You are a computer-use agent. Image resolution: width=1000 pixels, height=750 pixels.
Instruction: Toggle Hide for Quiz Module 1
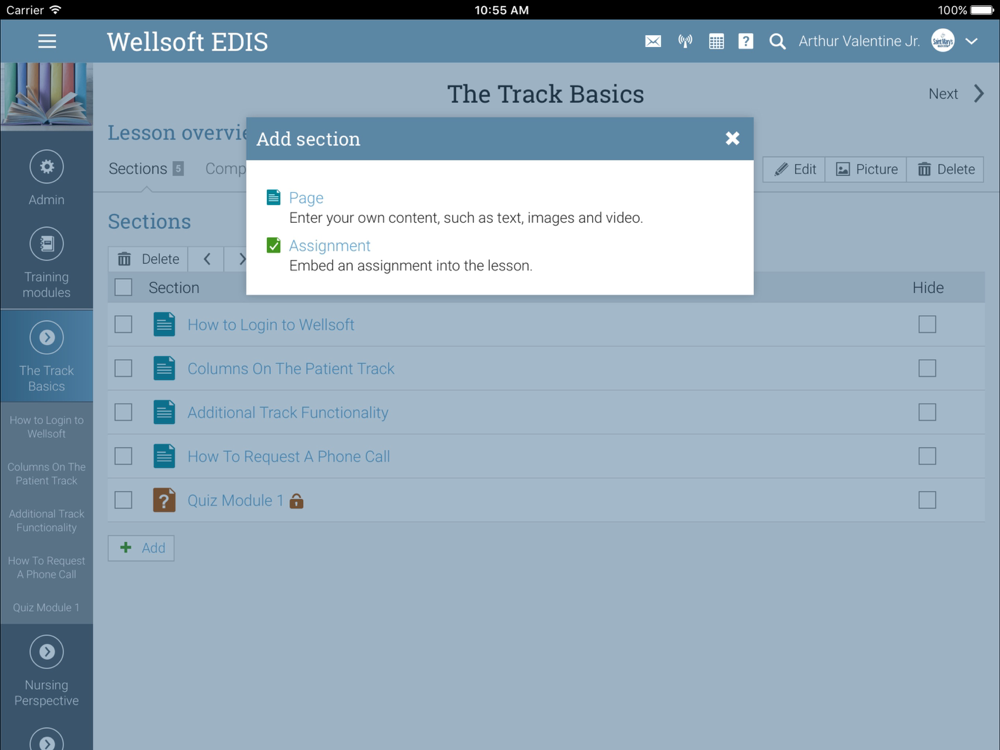tap(927, 501)
